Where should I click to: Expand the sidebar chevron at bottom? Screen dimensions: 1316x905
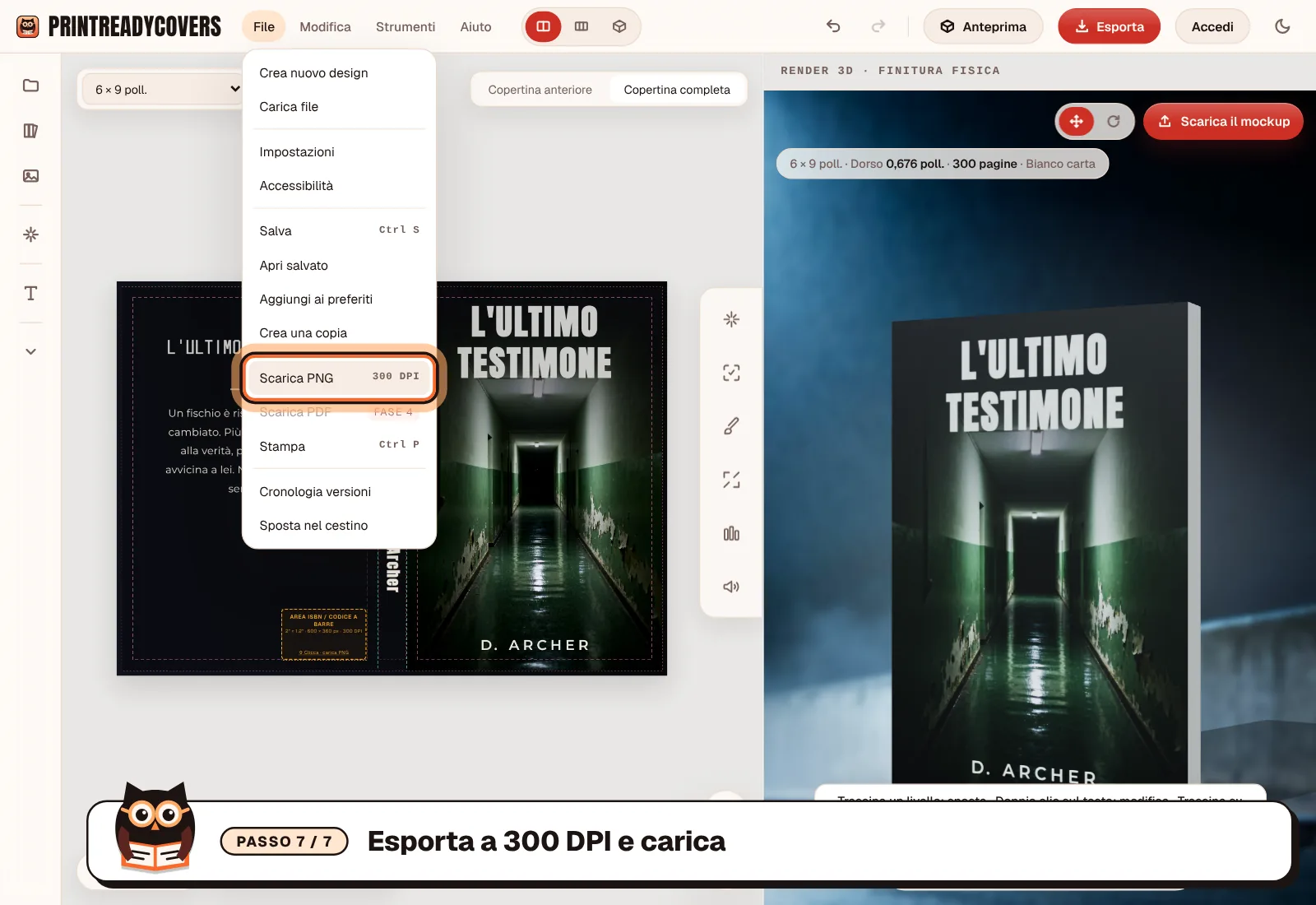pyautogui.click(x=30, y=351)
